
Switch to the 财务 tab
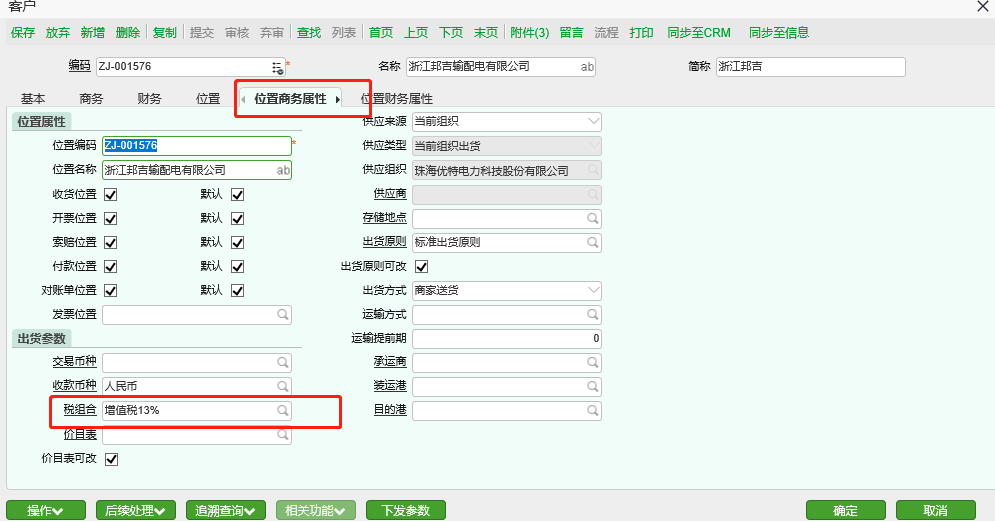149,99
